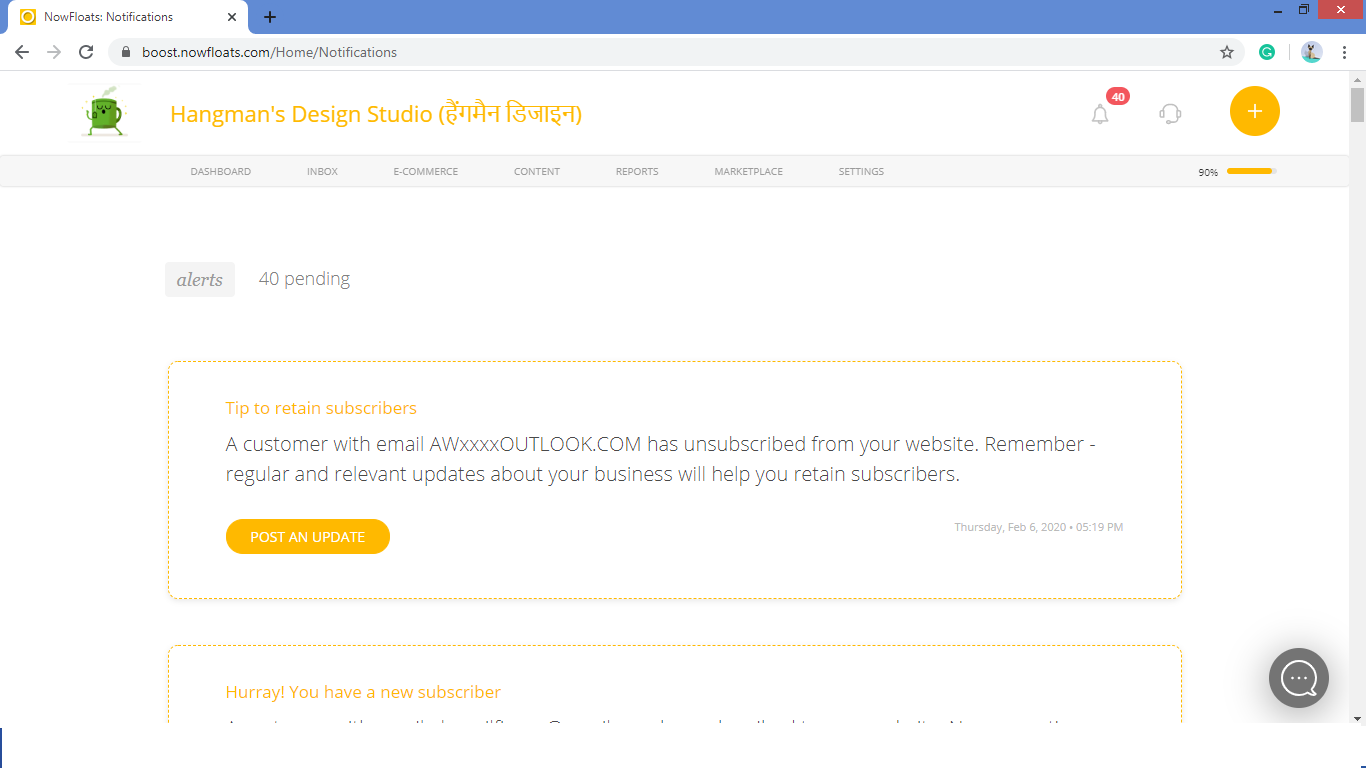Open the notifications bell icon
The image size is (1366, 768).
point(1100,114)
